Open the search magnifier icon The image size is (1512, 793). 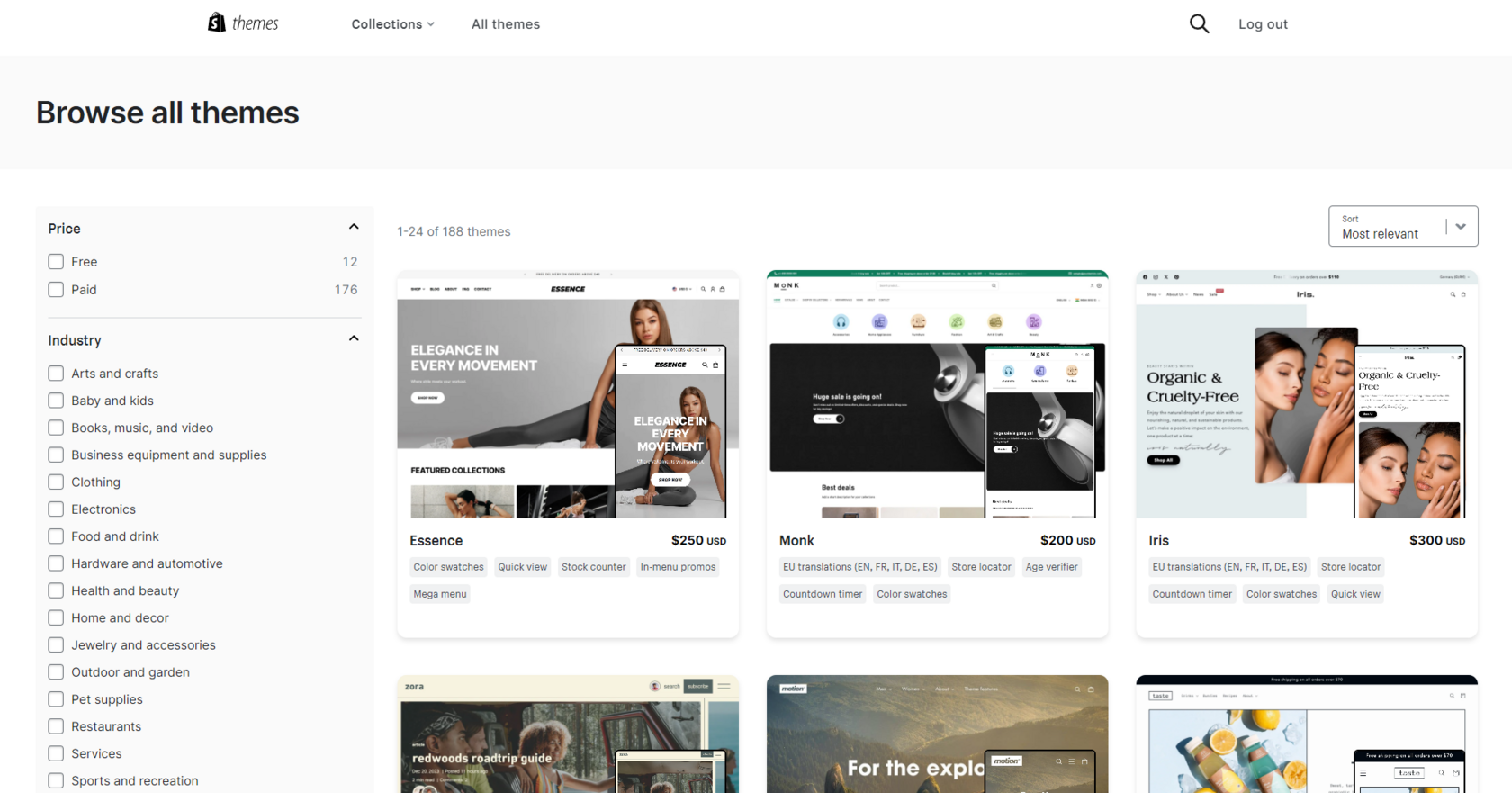click(x=1199, y=23)
